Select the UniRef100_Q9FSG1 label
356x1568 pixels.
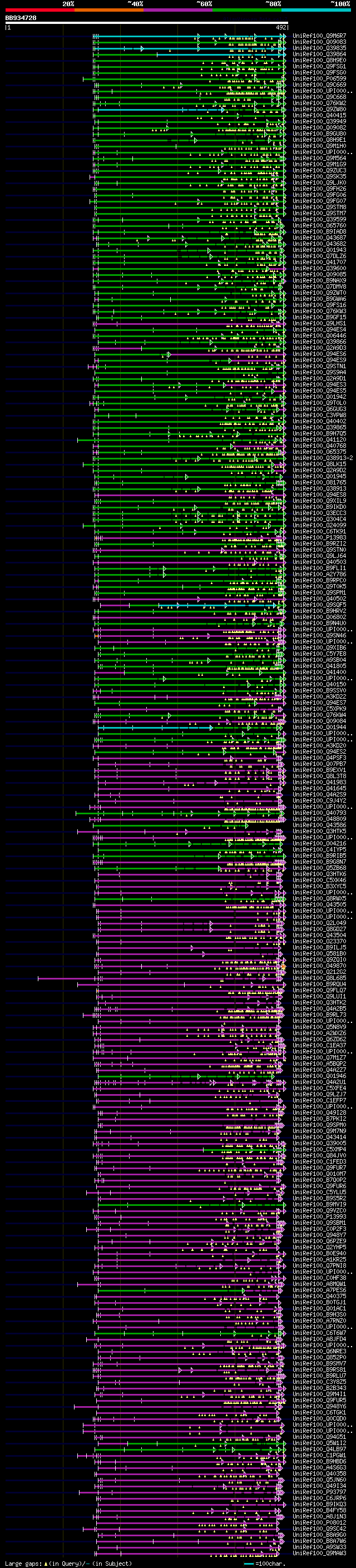point(319,66)
